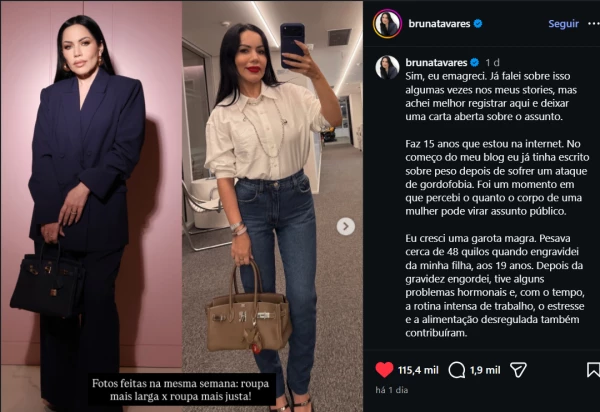The height and width of the screenshot is (412, 600).
Task: Open the 1,9 mil comments count
Action: (485, 370)
